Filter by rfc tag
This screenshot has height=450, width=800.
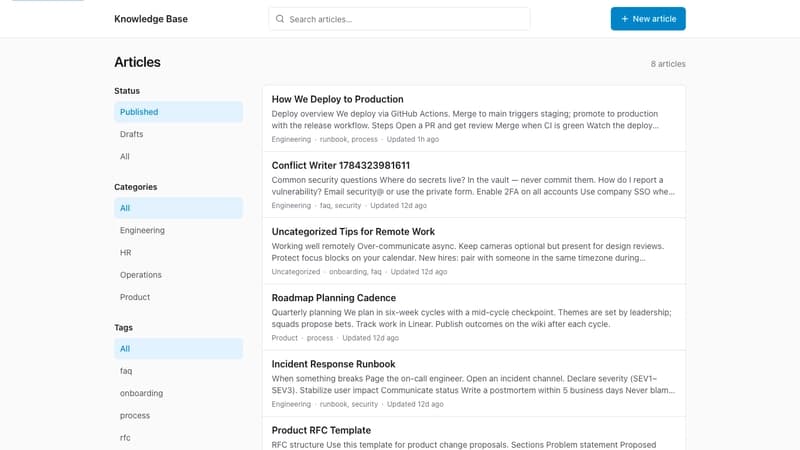(179, 438)
